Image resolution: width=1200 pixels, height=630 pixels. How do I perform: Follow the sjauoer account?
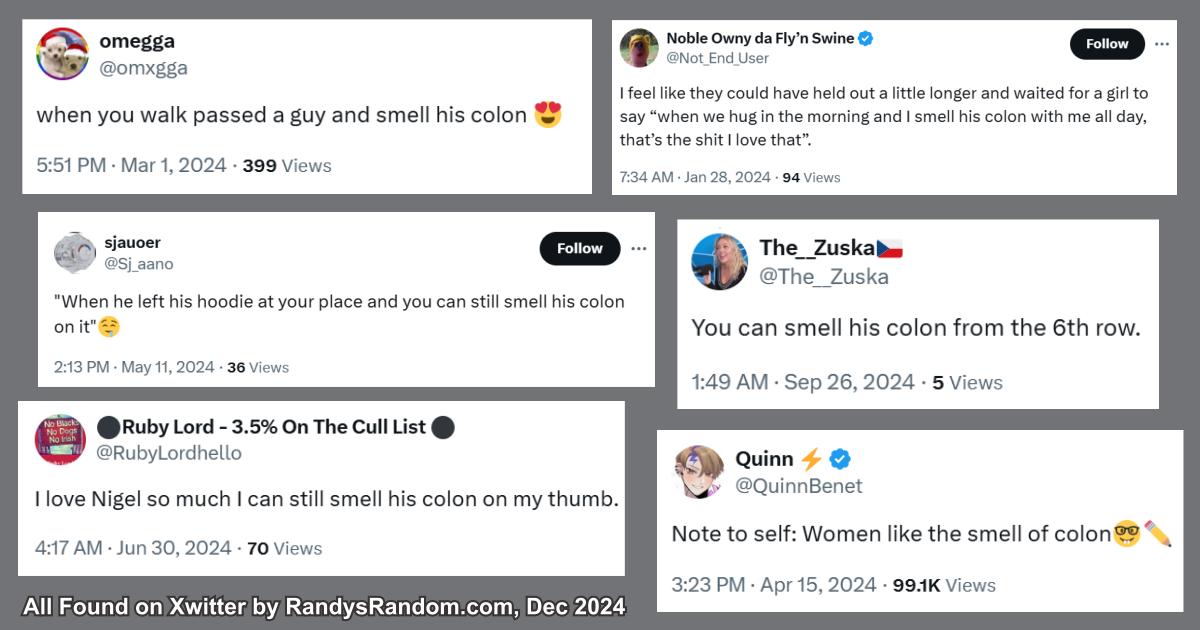(580, 249)
